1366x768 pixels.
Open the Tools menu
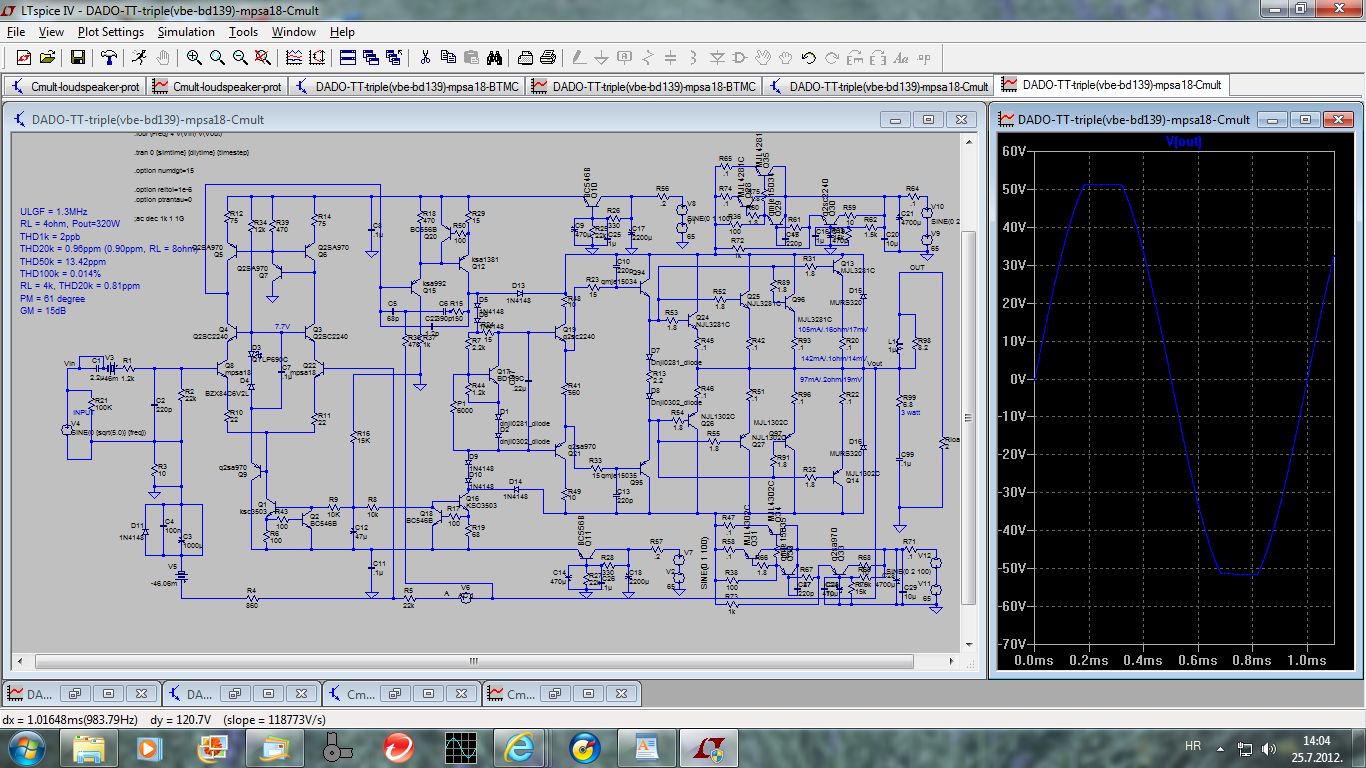click(243, 32)
